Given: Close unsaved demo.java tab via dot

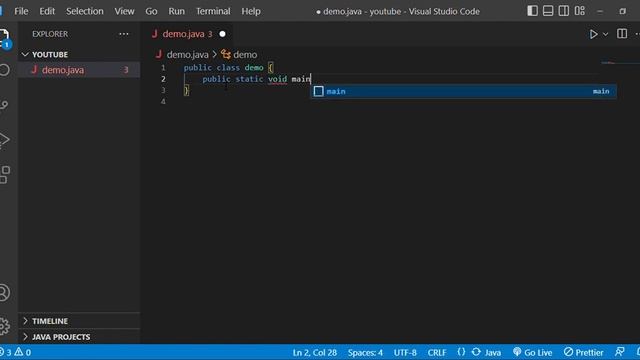Looking at the screenshot, I should click(x=222, y=34).
